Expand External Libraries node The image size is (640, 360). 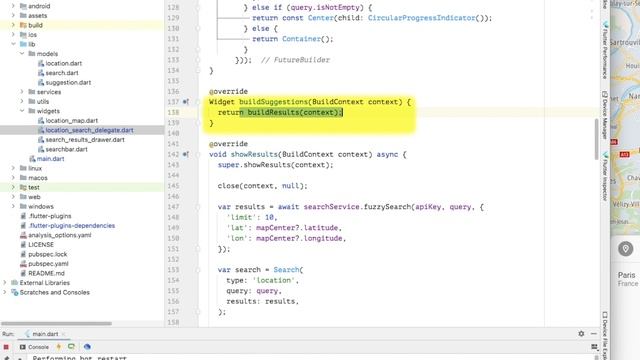[4, 282]
